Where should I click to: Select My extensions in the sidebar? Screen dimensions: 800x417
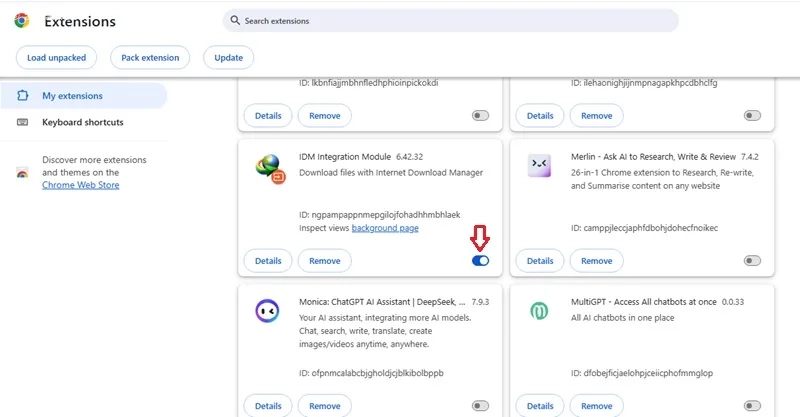pos(84,95)
